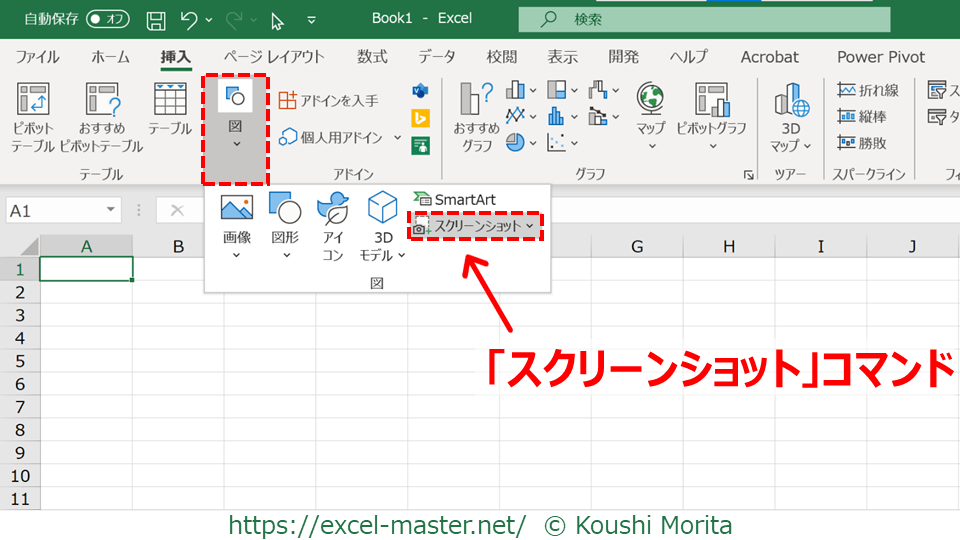Open the Data (データ) ribbon tab
Viewport: 960px width, 540px height.
(436, 57)
